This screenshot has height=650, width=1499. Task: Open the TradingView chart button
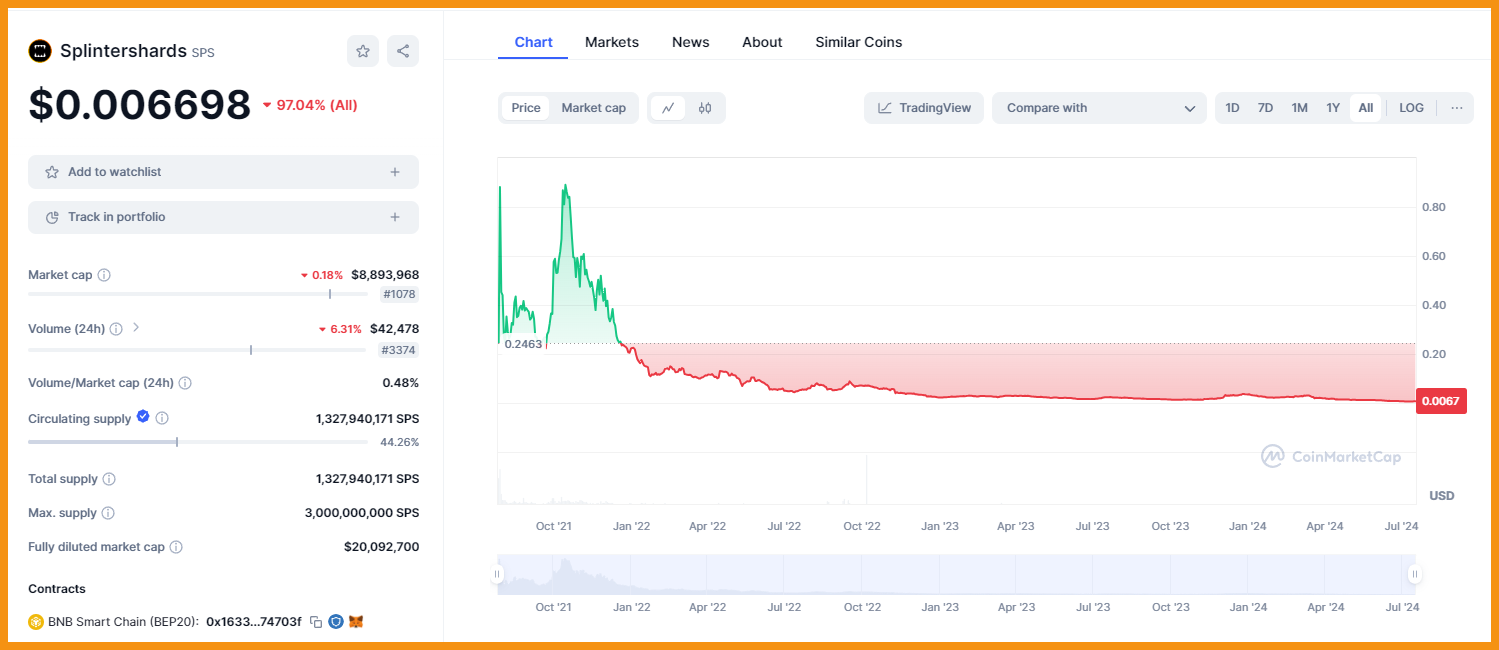924,108
